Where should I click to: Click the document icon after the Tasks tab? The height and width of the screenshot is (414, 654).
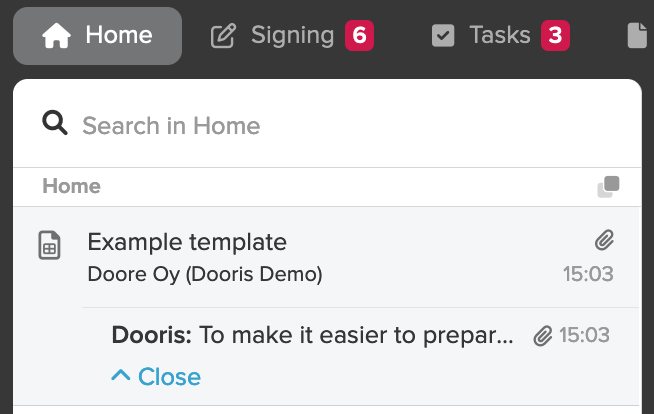click(637, 35)
